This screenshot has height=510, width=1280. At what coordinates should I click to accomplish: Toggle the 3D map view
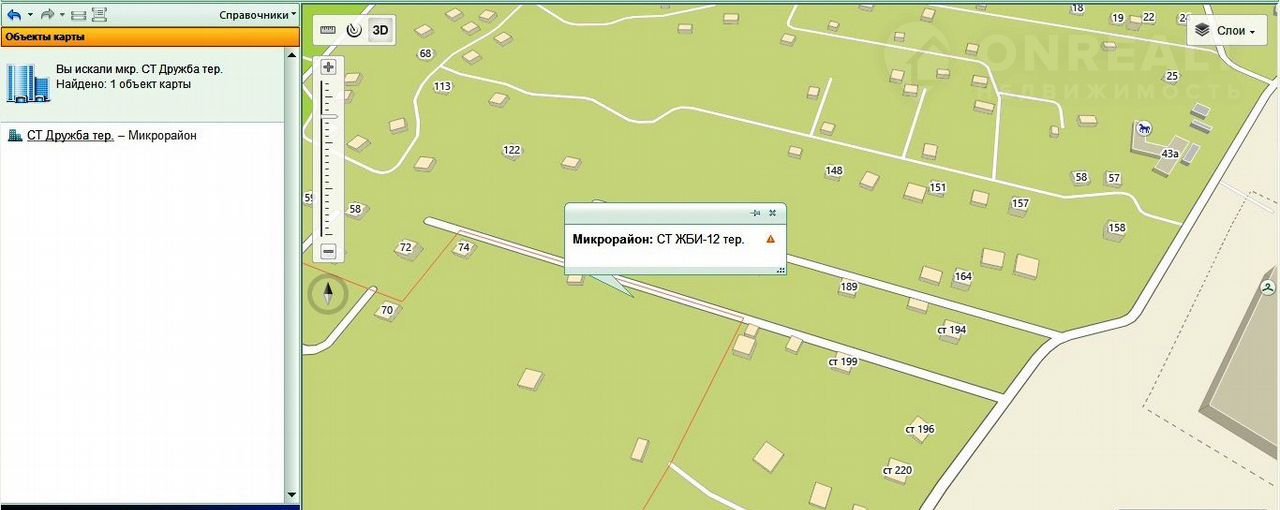click(x=380, y=30)
